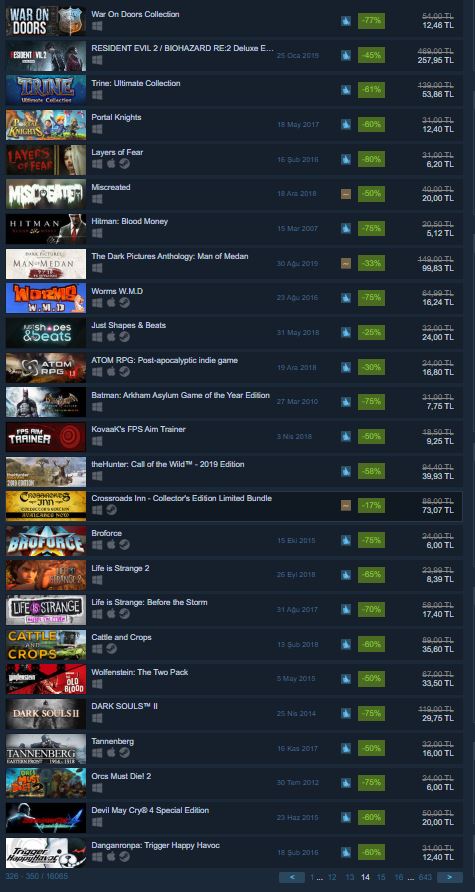Click the review icon for Orcs Must Die! 2
The height and width of the screenshot is (892, 475).
click(346, 783)
